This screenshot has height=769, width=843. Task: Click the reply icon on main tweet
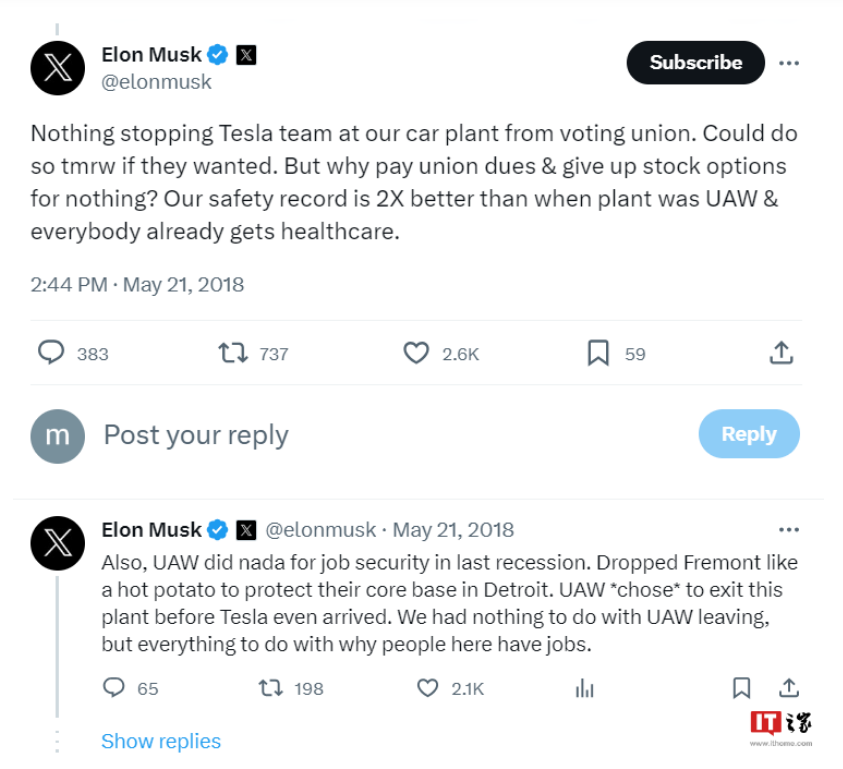coord(51,353)
